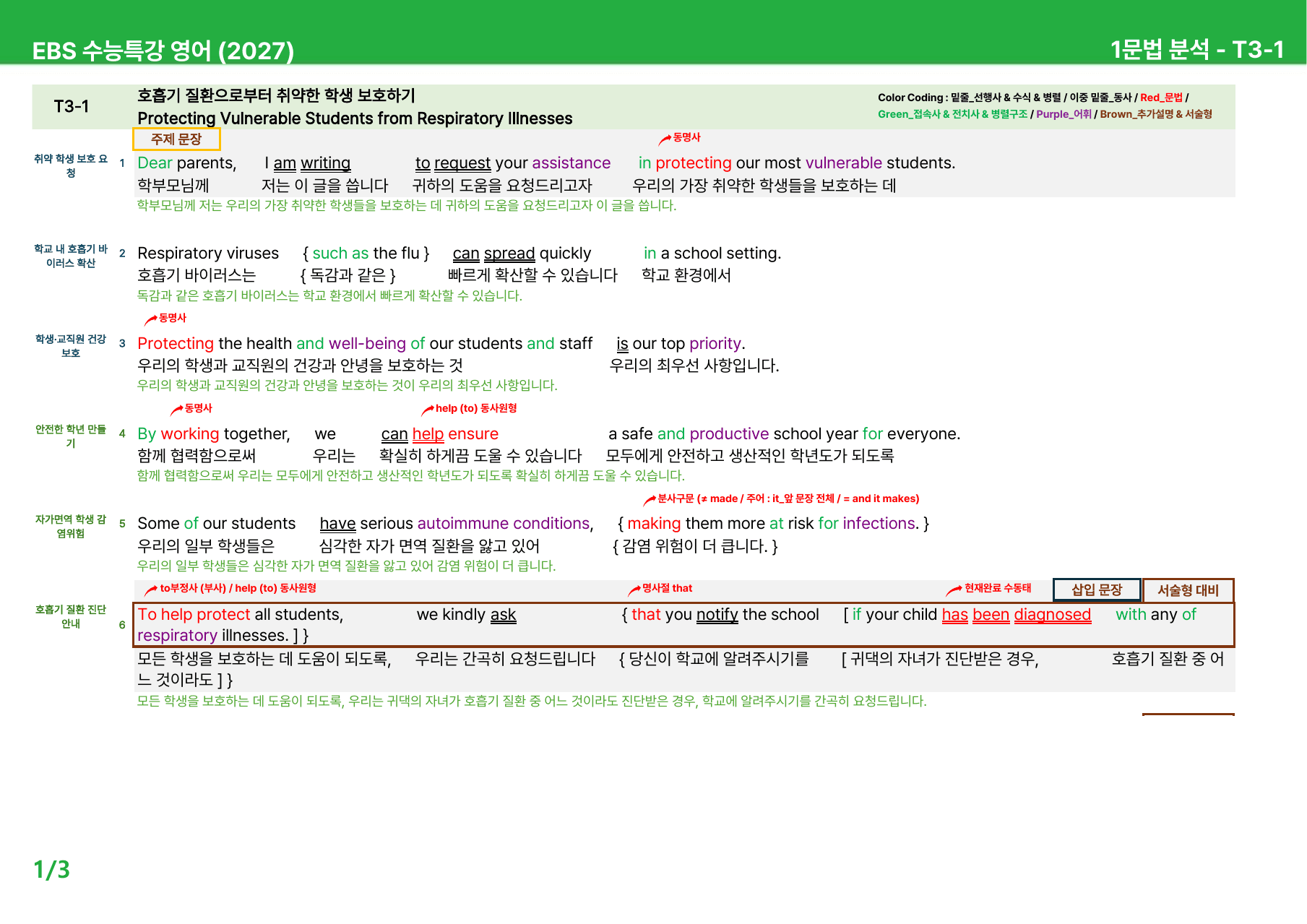Image resolution: width=1307 pixels, height=924 pixels.
Task: Click the '동명사' note above 'in protecting'
Action: click(x=686, y=137)
